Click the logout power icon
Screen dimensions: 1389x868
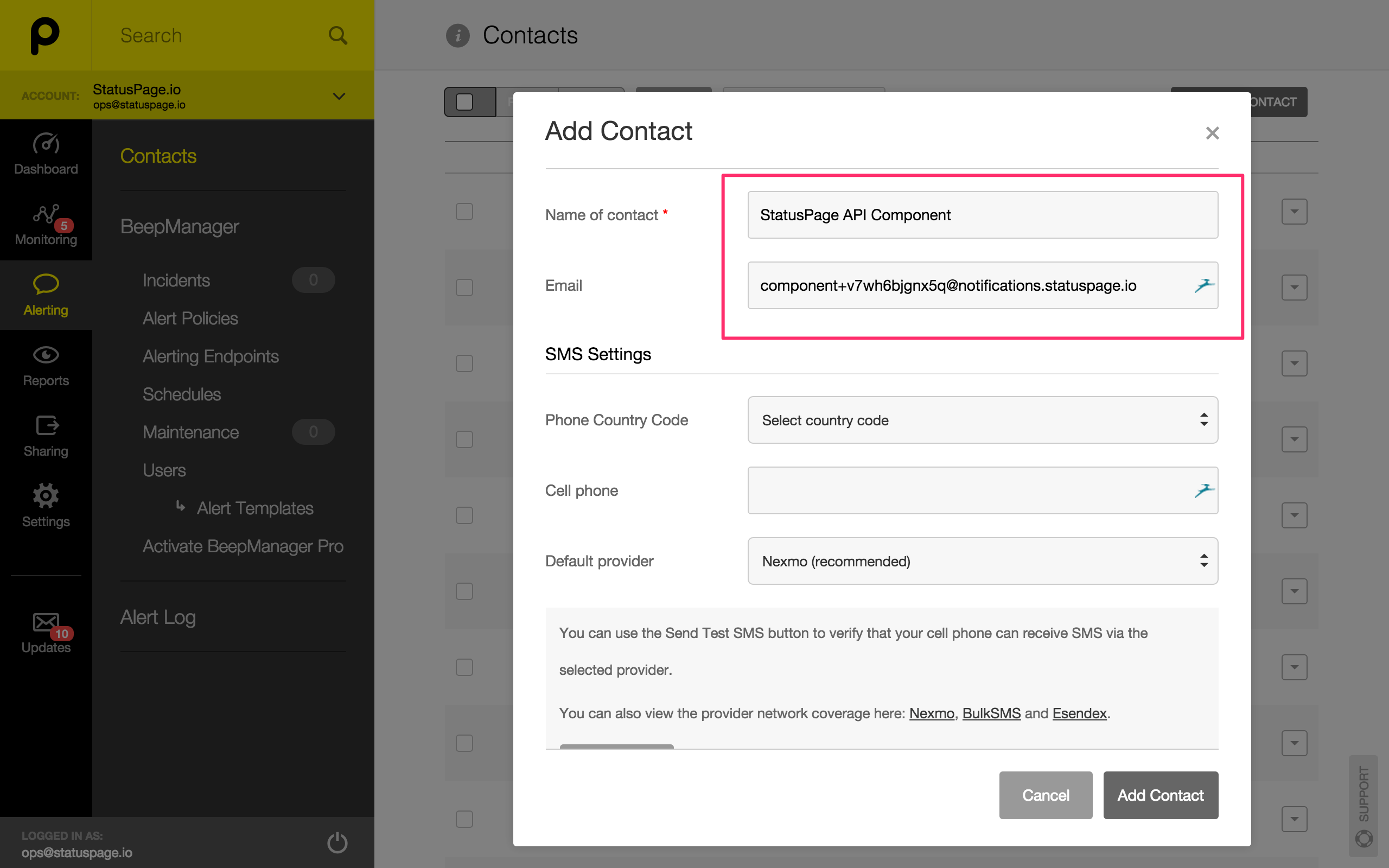pyautogui.click(x=337, y=843)
